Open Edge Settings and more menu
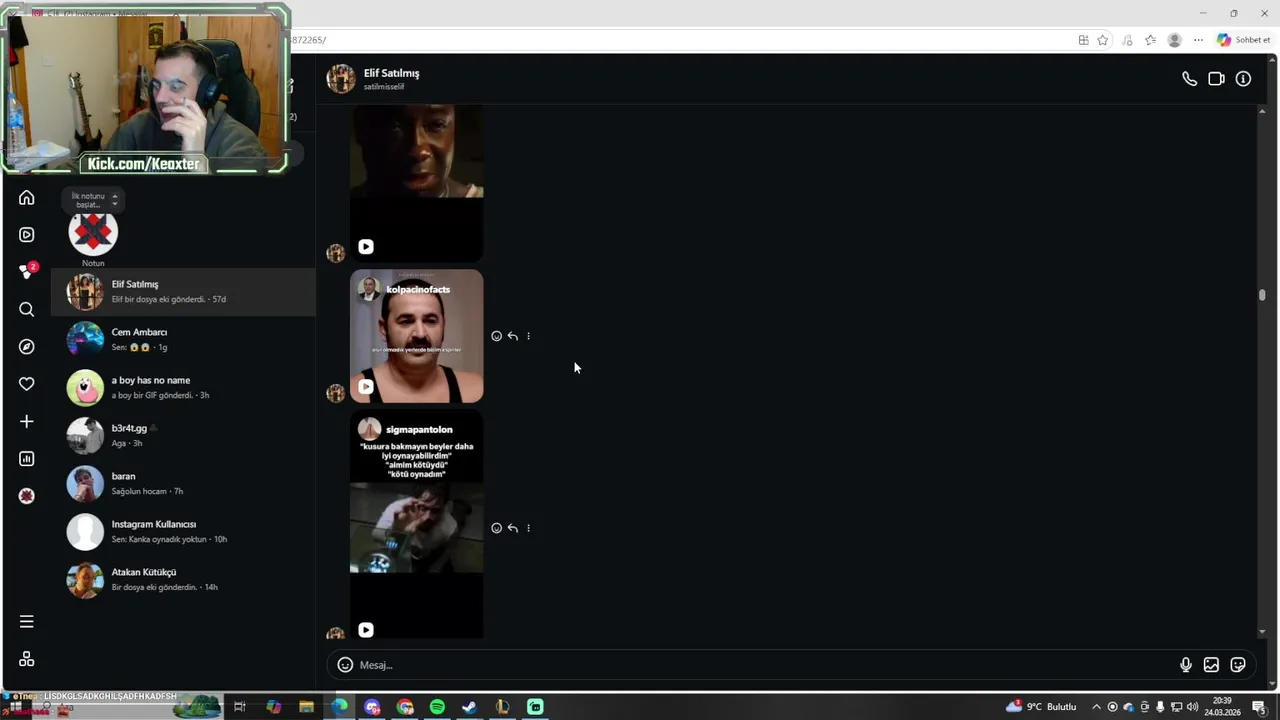 click(x=1198, y=40)
